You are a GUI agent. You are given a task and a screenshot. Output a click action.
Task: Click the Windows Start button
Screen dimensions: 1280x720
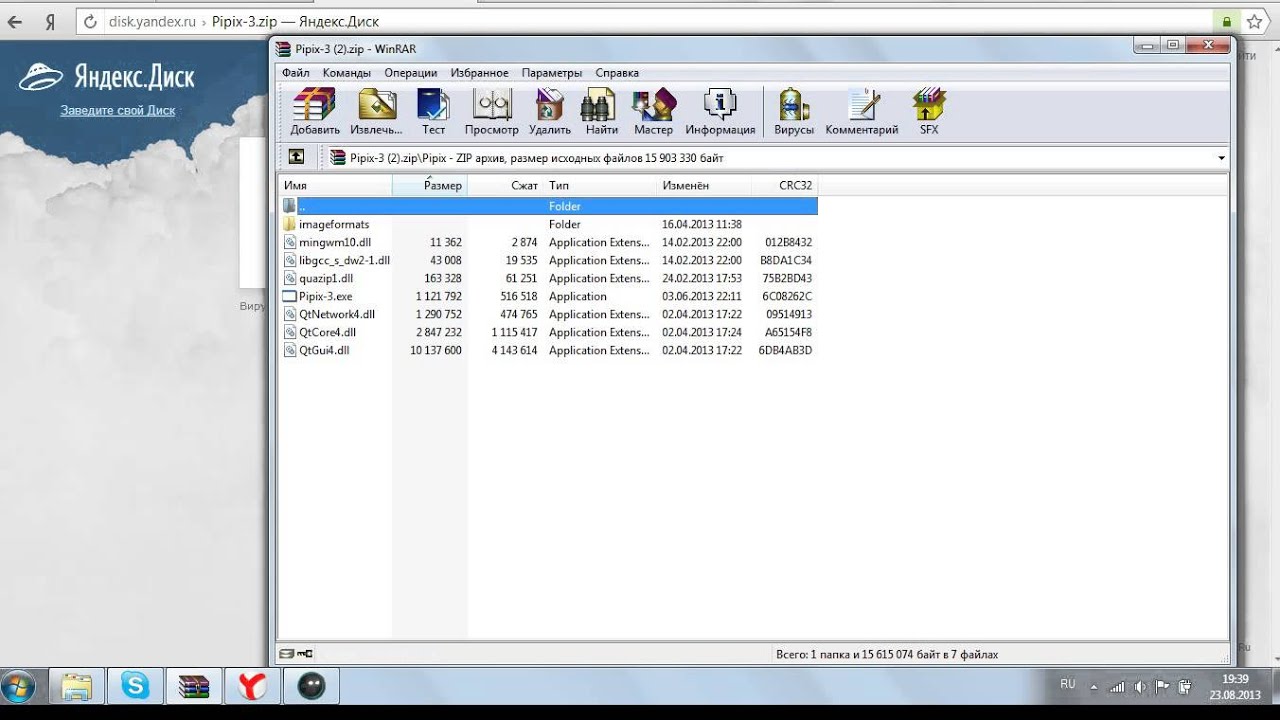19,686
